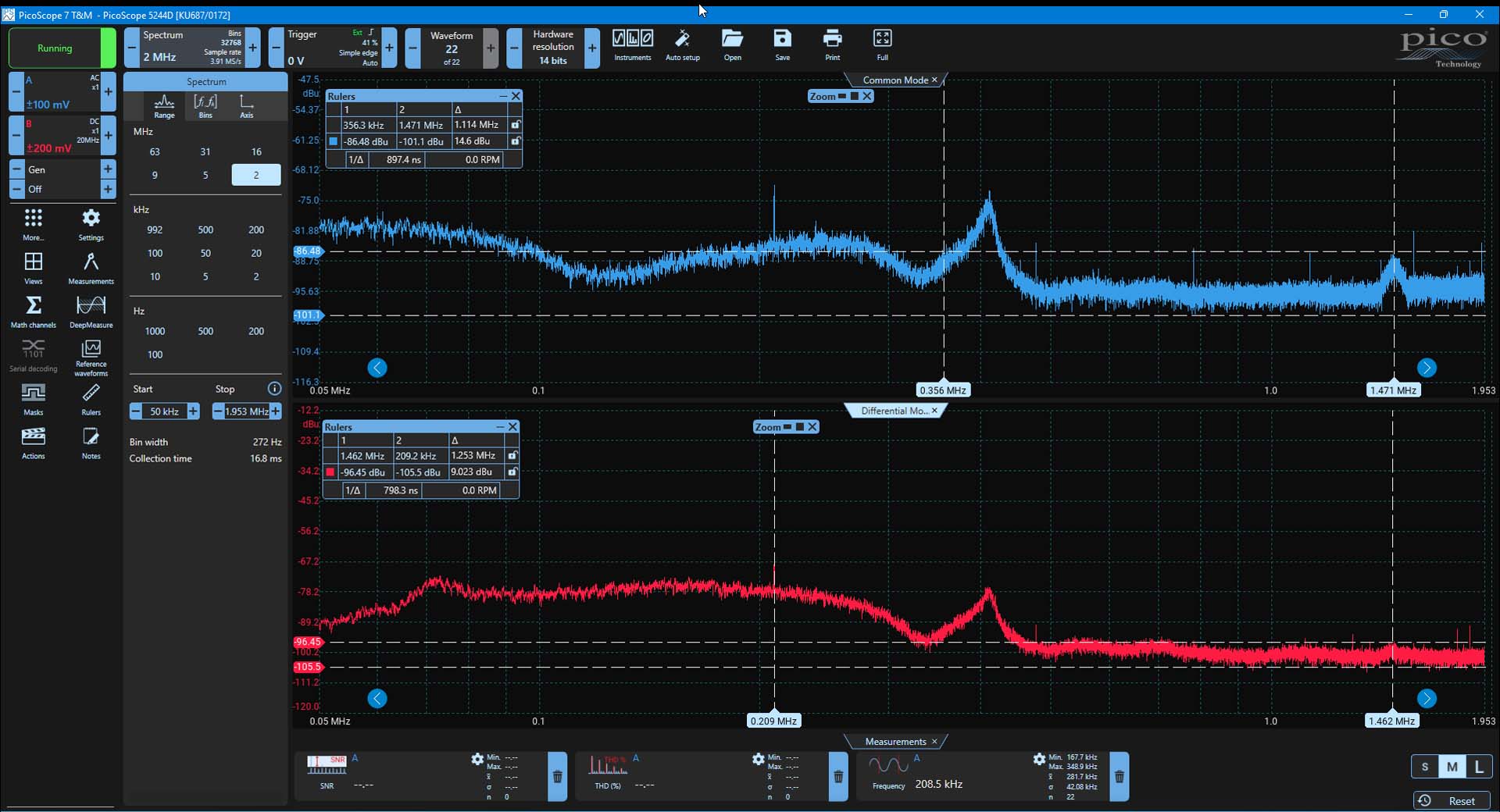
Task: Delete the Frequency measurement
Action: (x=1119, y=776)
